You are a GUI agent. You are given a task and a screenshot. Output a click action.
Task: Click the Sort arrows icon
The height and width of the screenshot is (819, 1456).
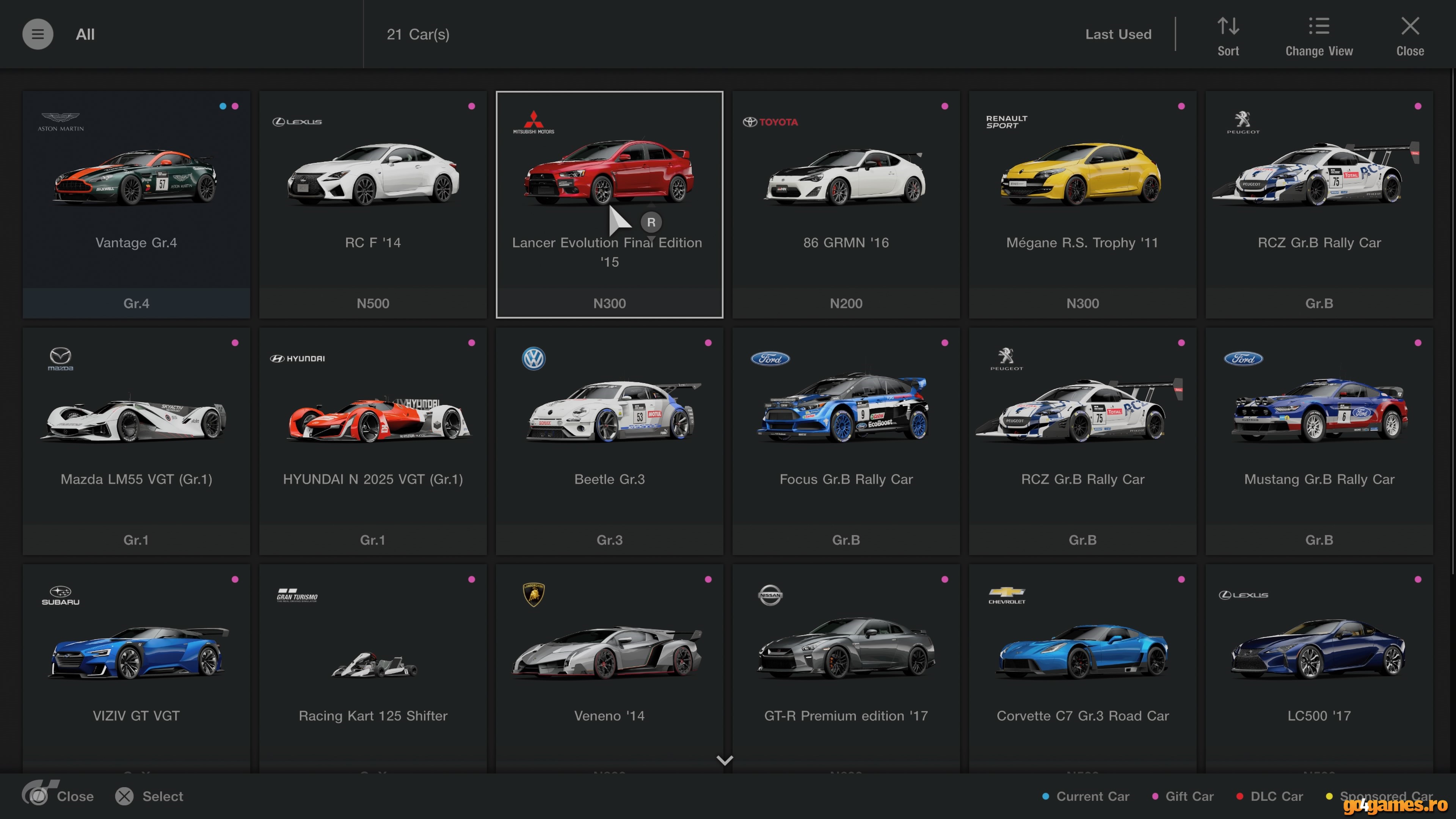pyautogui.click(x=1228, y=26)
